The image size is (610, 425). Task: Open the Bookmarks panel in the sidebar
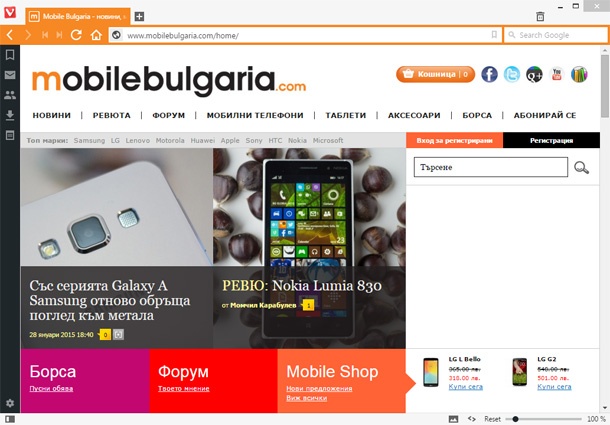click(10, 54)
